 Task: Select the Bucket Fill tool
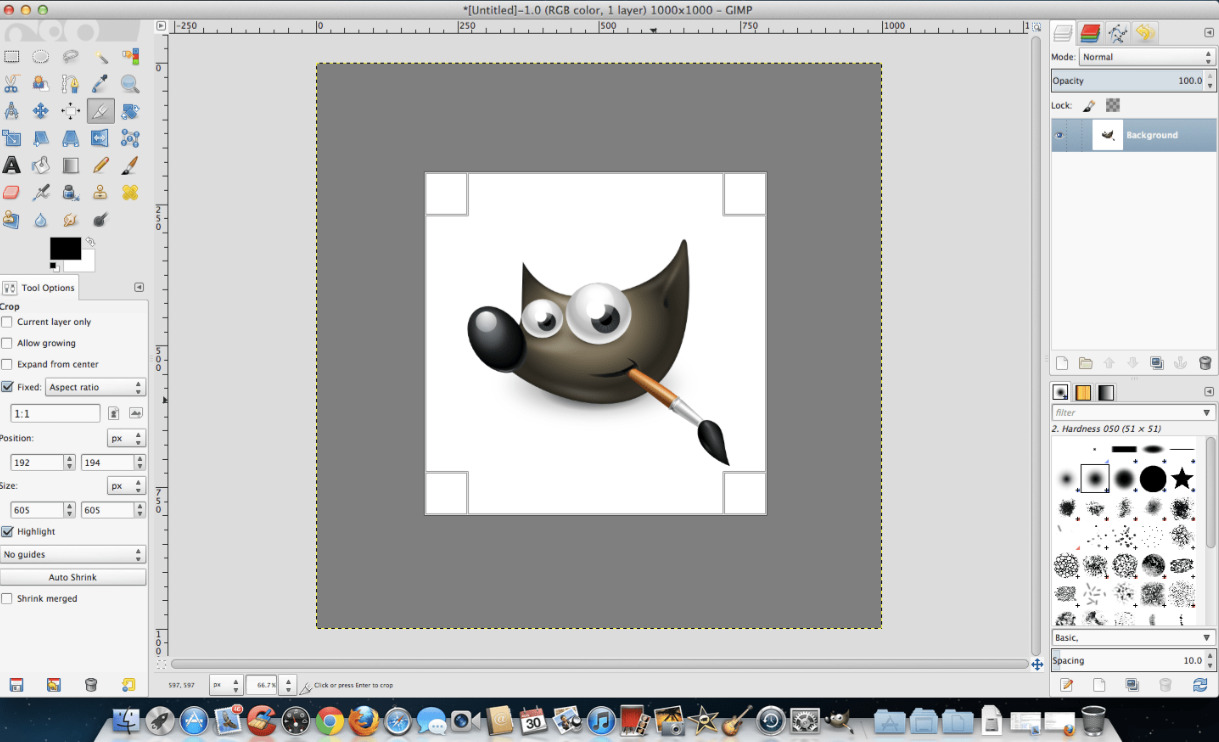coord(41,165)
